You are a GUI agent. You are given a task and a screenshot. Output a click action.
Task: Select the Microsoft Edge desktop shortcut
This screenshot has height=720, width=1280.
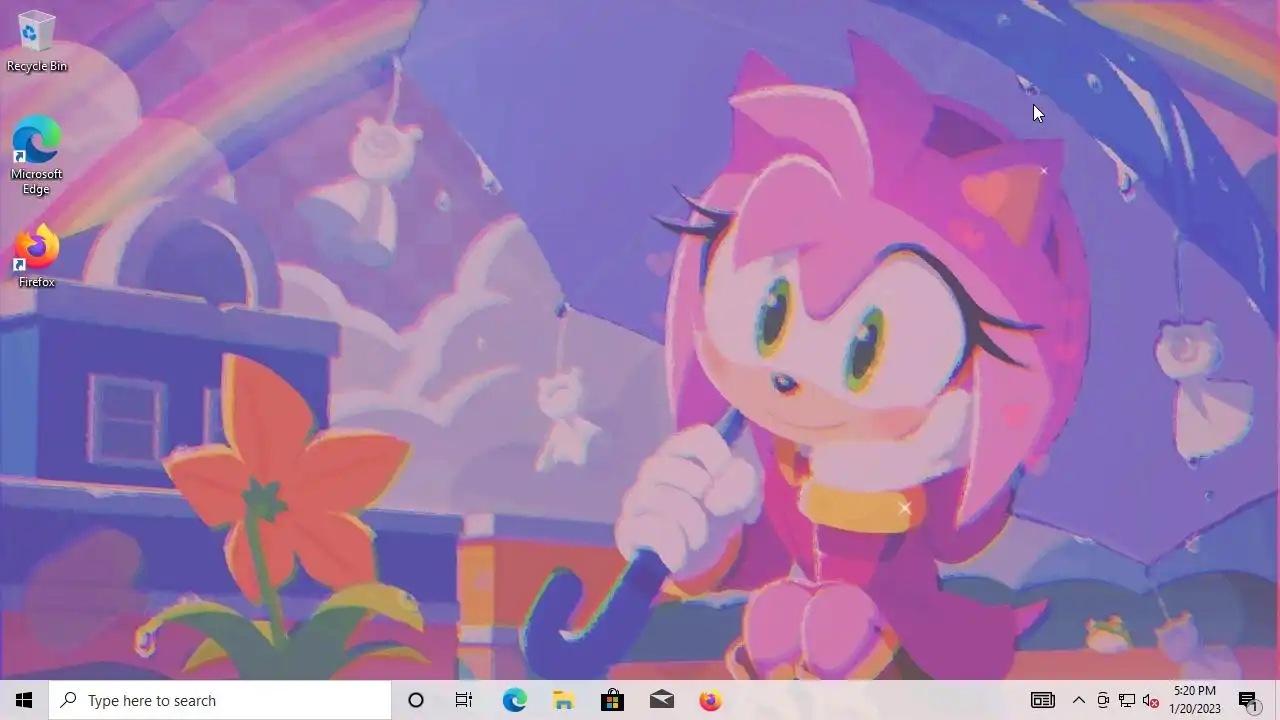coord(37,156)
